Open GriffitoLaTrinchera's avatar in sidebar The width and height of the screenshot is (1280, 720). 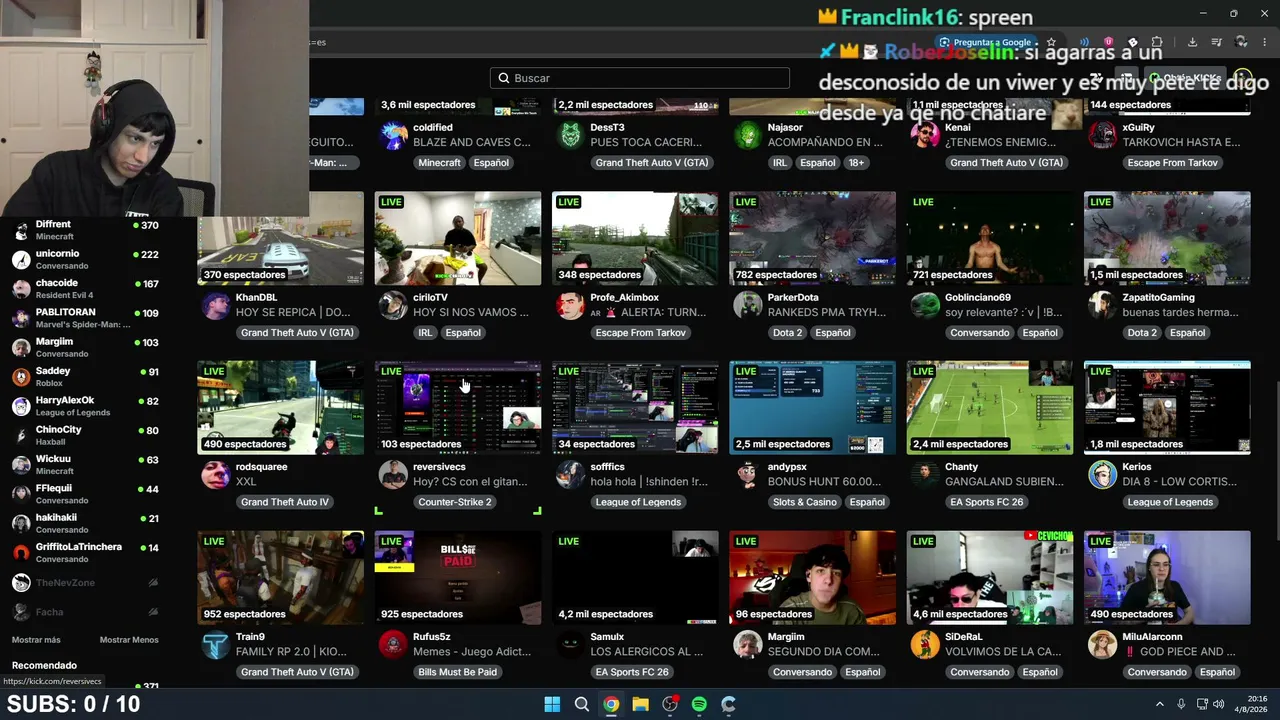[x=21, y=552]
